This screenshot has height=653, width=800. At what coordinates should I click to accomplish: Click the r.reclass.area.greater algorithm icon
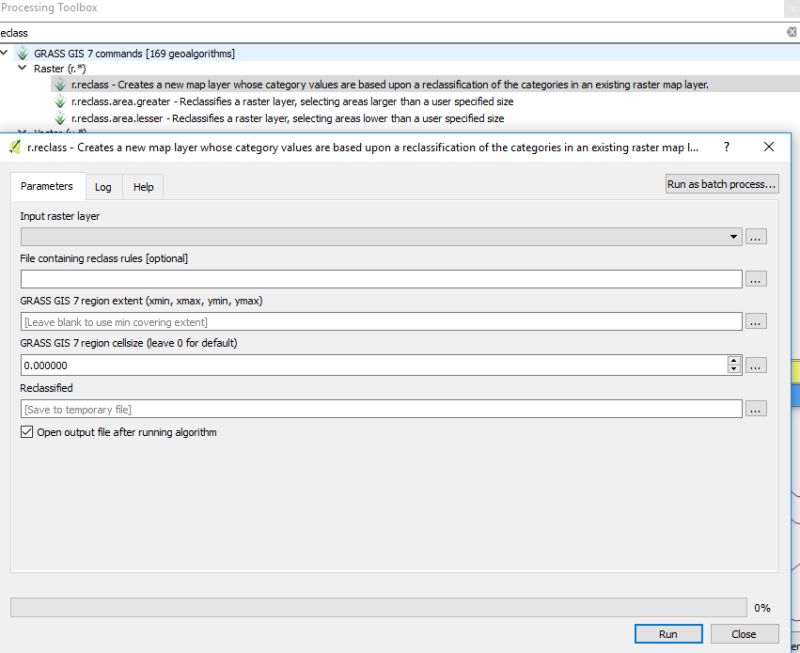(59, 101)
